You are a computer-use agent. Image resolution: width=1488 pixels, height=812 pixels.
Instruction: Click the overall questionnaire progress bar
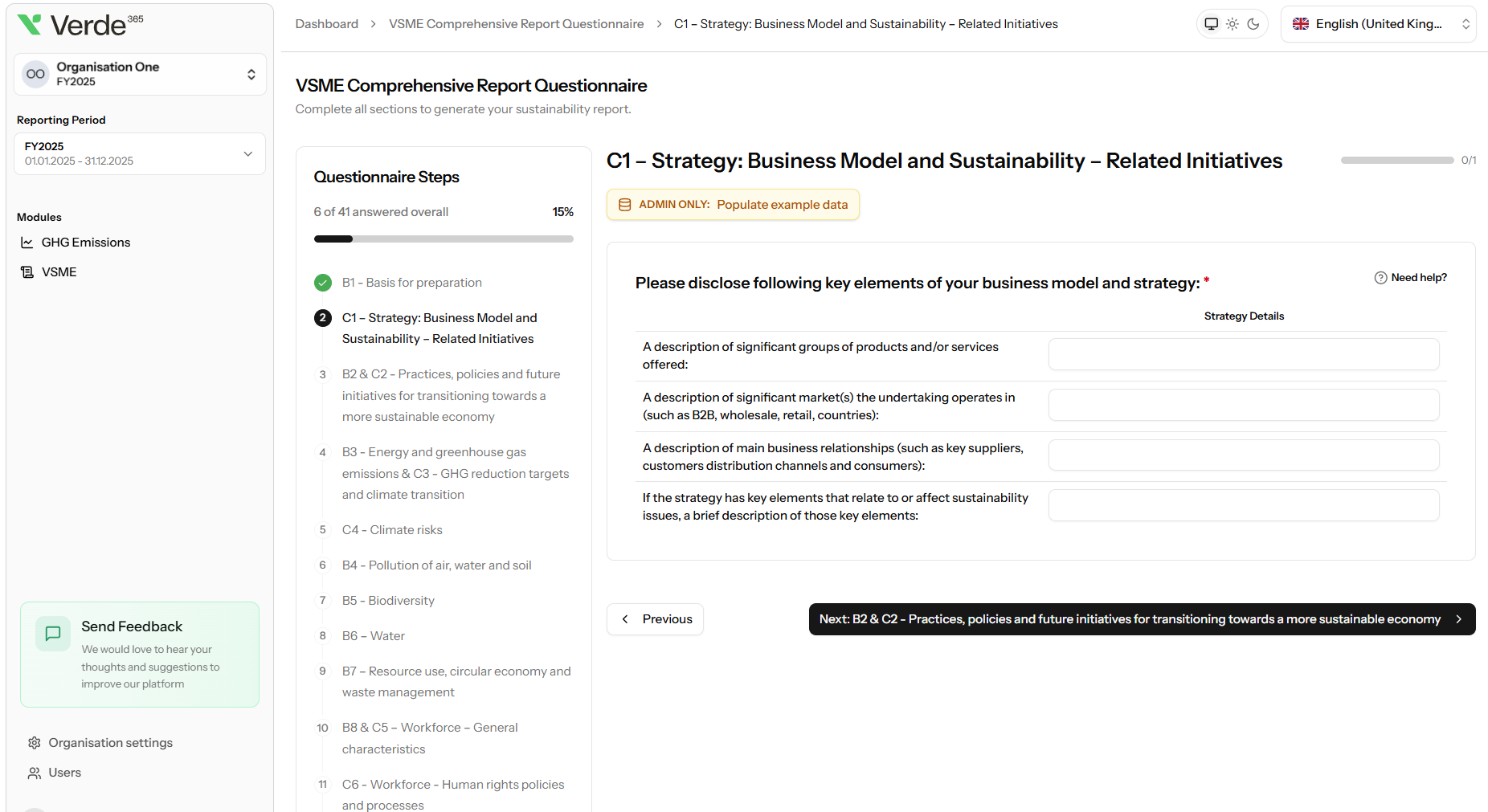(443, 239)
